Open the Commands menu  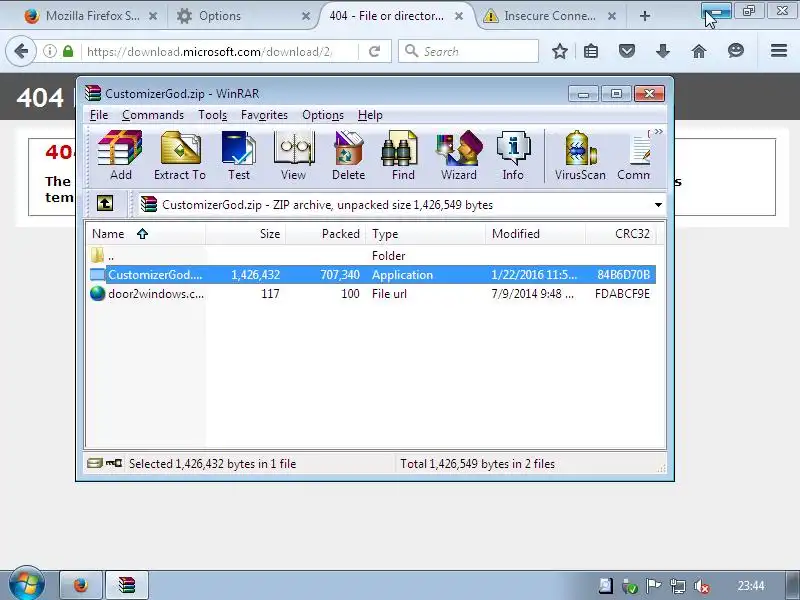(153, 115)
